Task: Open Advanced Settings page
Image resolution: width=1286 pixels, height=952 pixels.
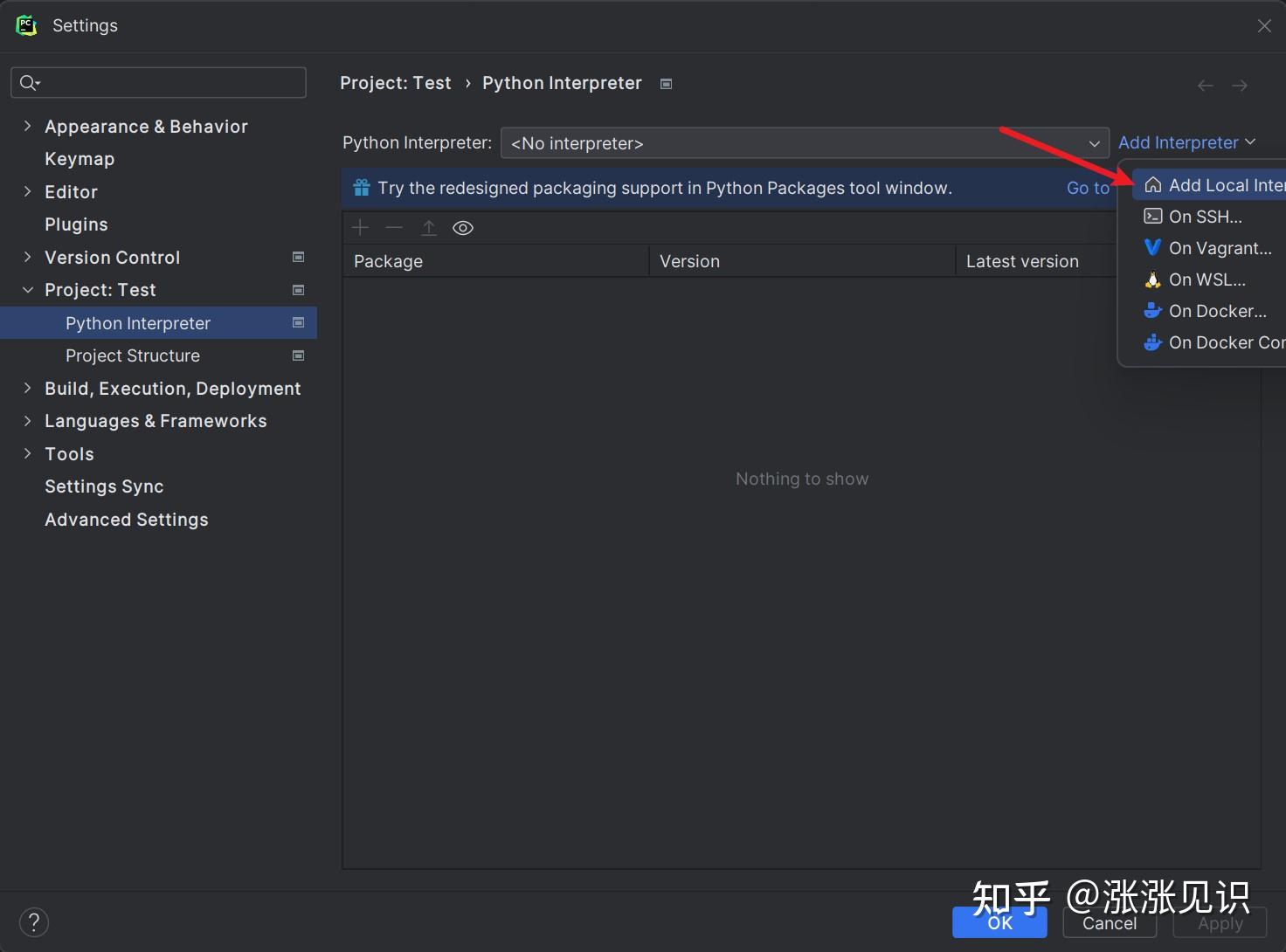Action: pos(127,520)
